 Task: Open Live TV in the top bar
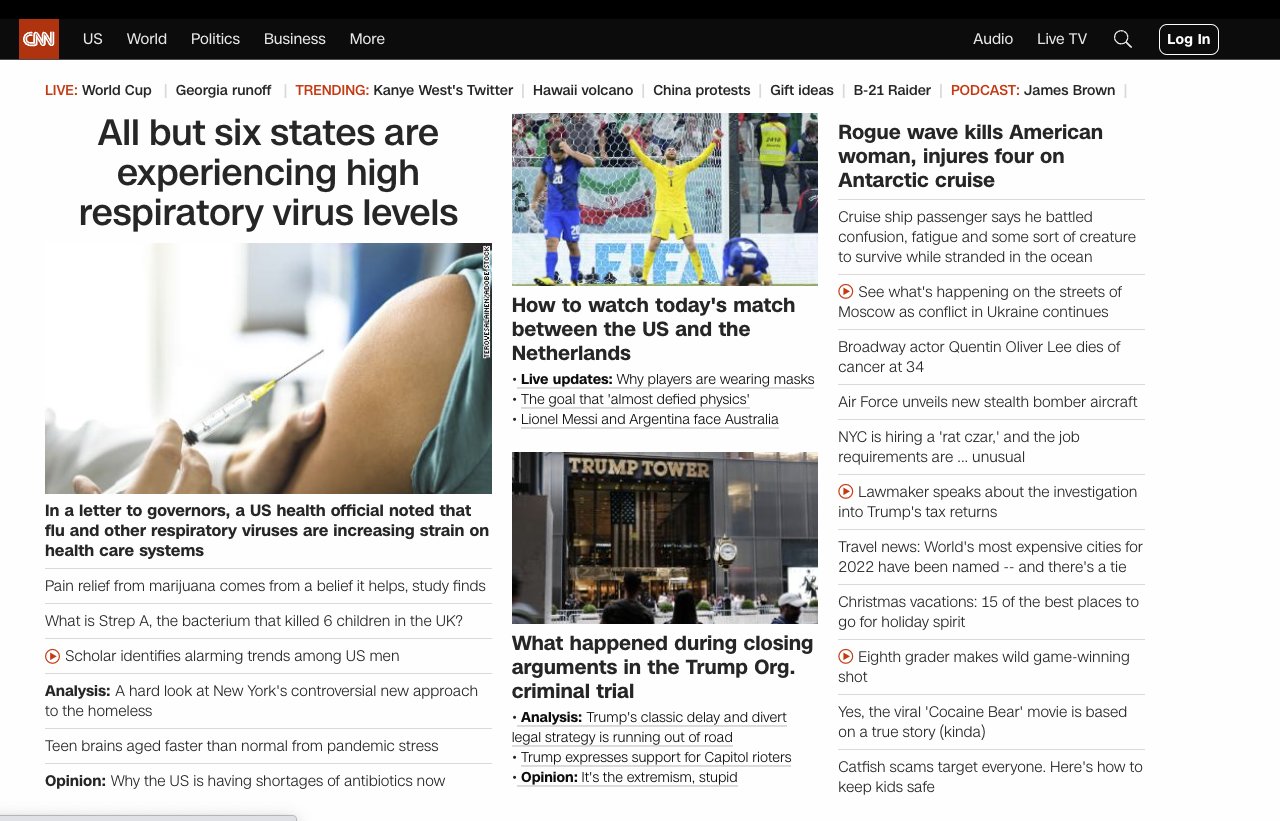pos(1062,39)
